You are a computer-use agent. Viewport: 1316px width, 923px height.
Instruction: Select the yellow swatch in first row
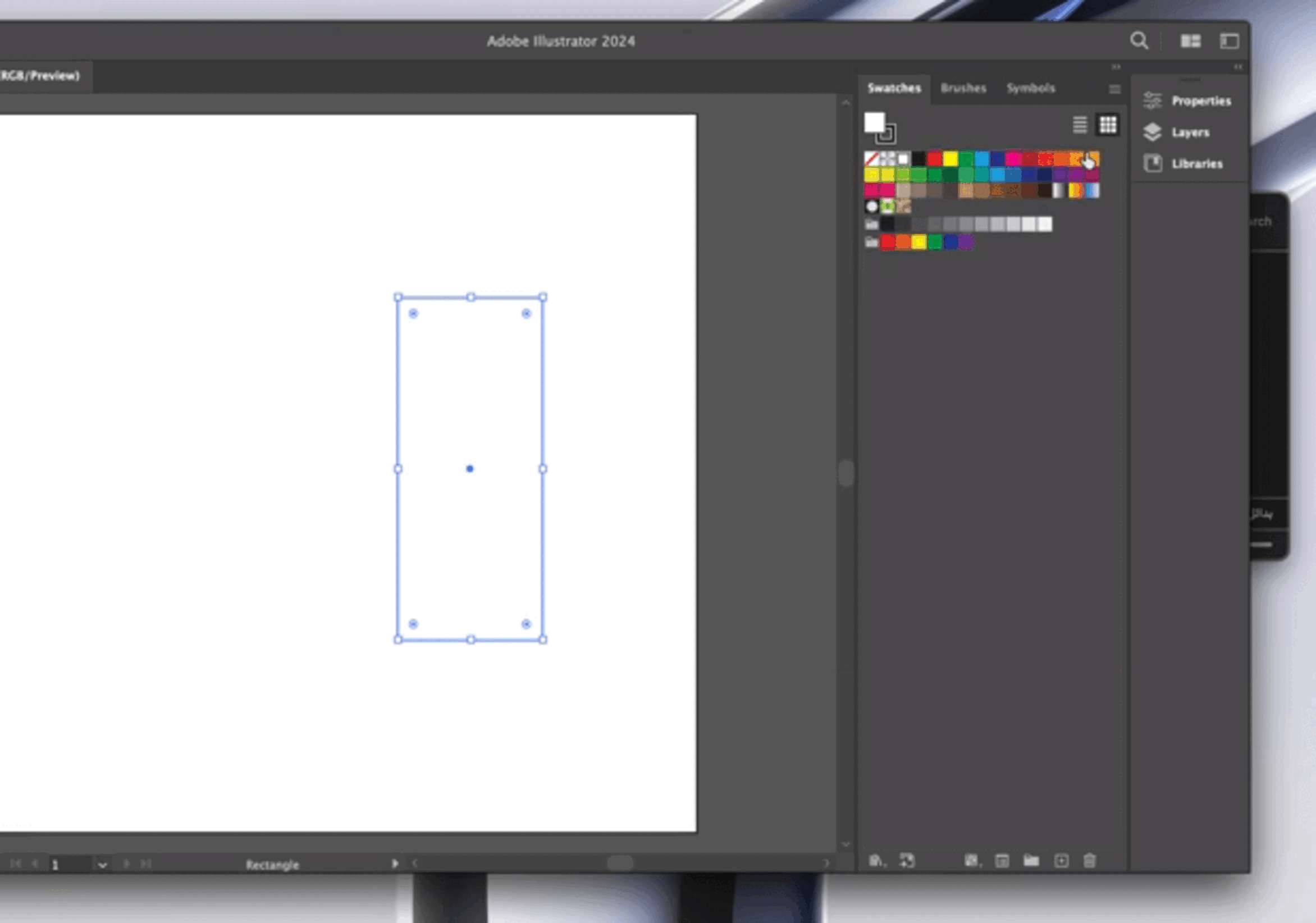[x=951, y=158]
